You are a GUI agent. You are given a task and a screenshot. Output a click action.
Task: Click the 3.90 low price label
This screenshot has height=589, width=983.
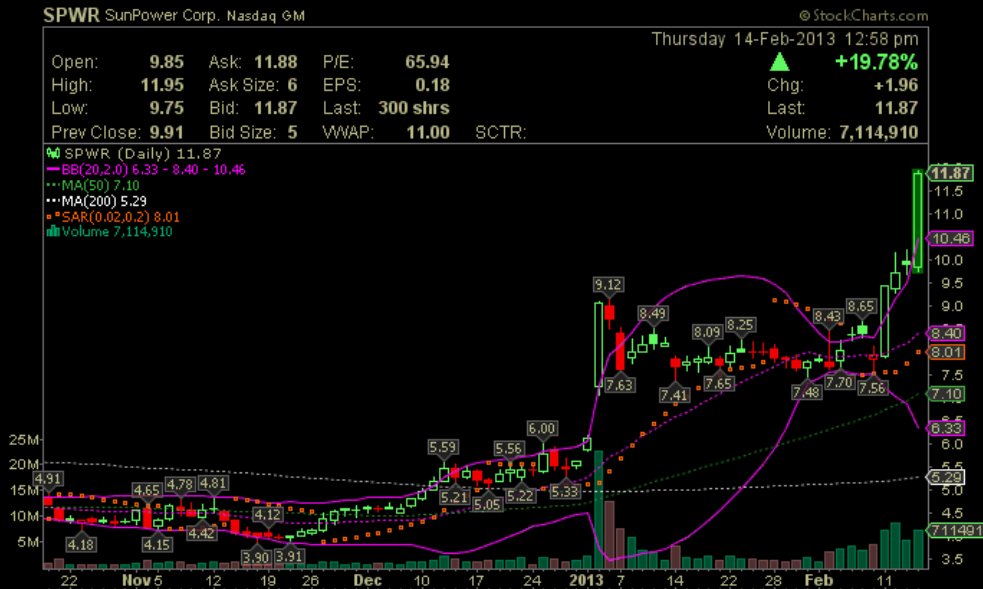(x=256, y=556)
